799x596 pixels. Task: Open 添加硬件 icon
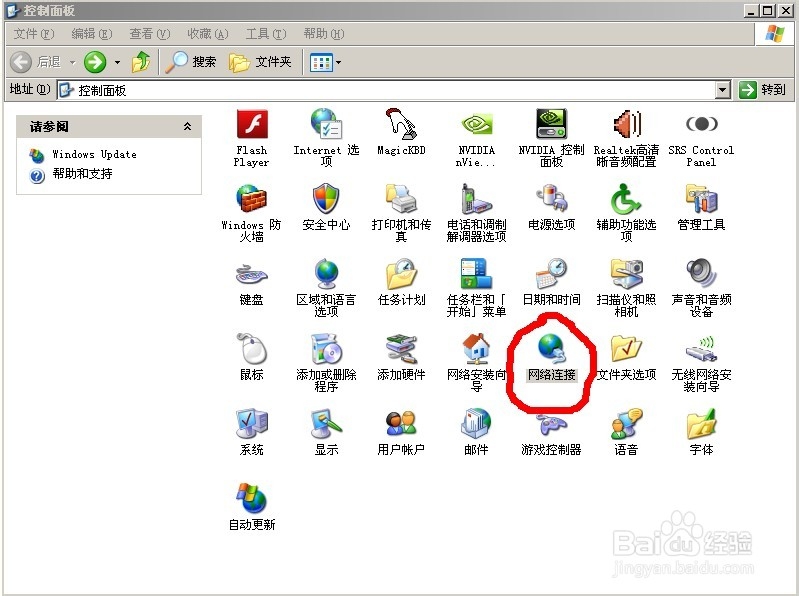401,348
